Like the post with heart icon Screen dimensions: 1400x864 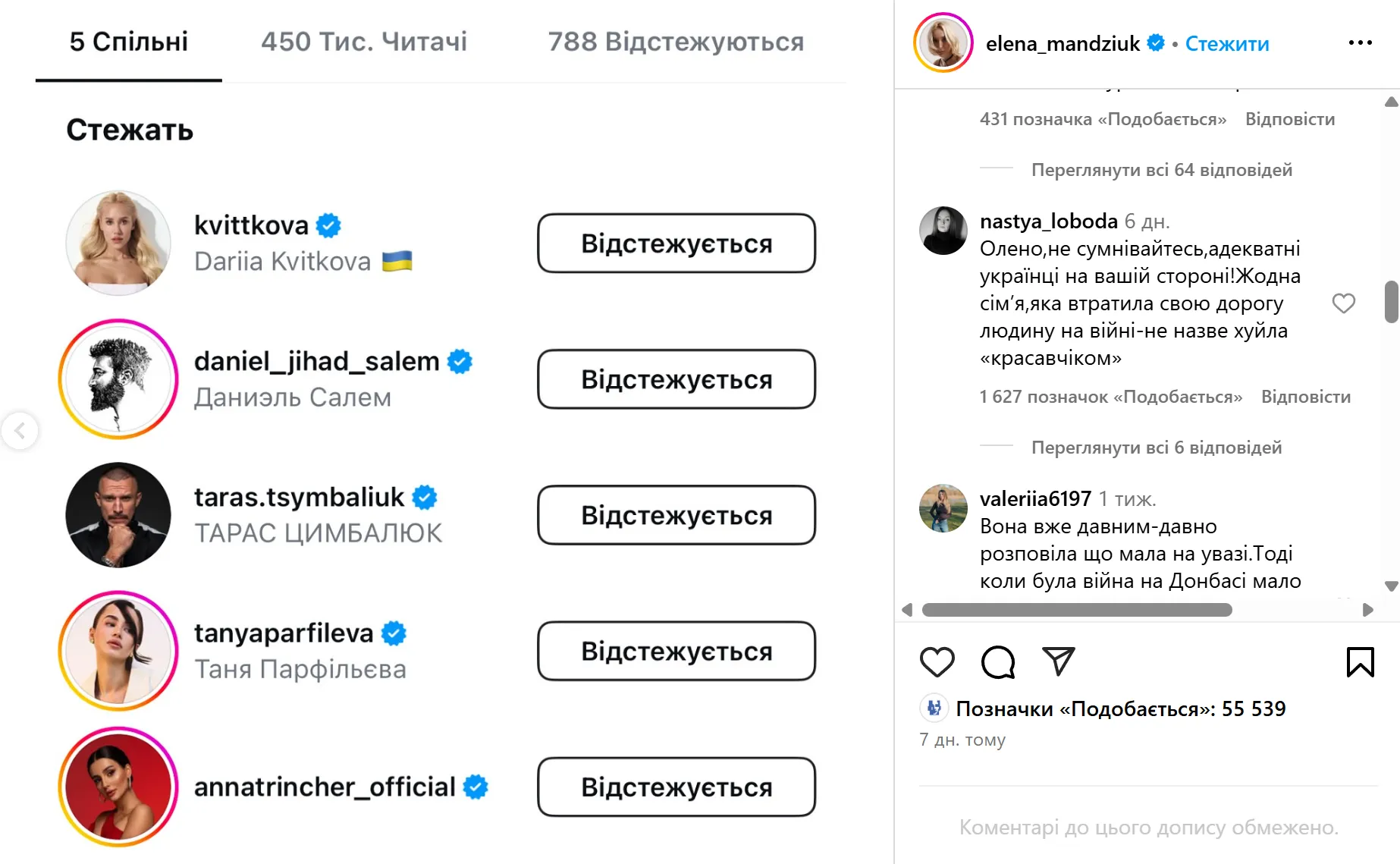pos(937,662)
